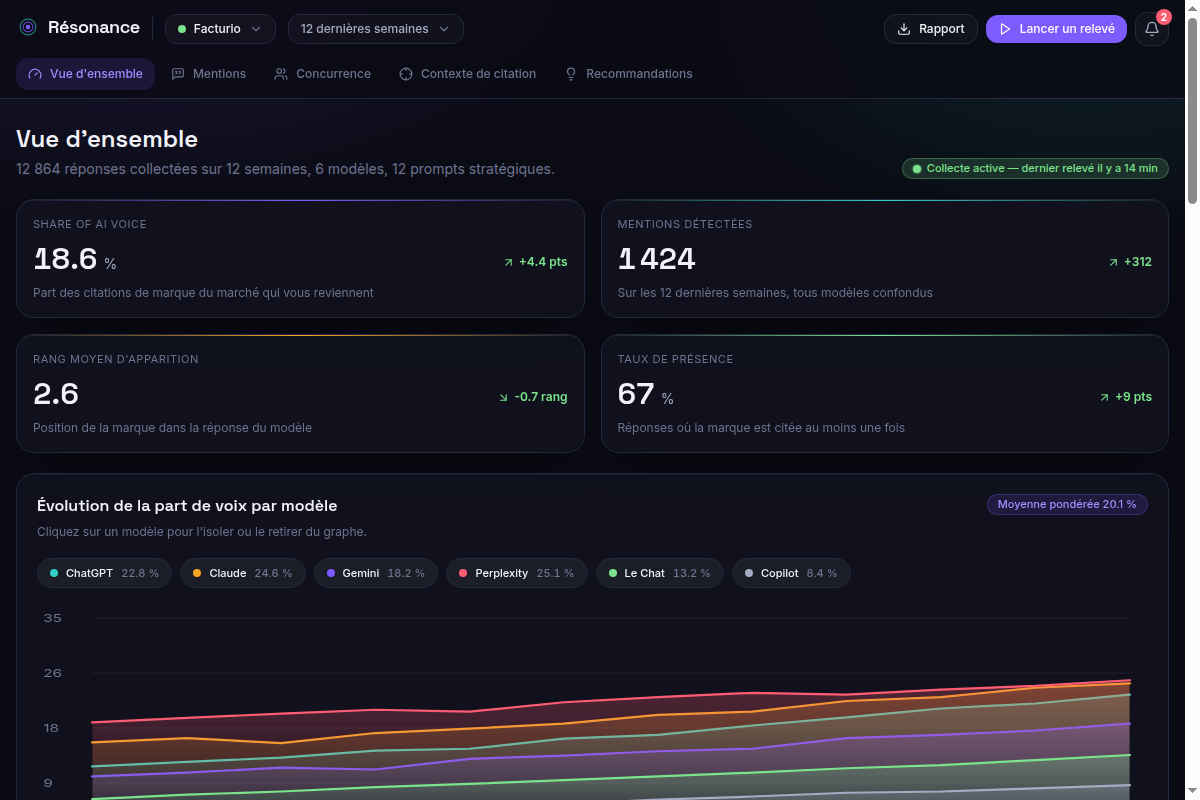Image resolution: width=1200 pixels, height=800 pixels.
Task: Click the Vue d'ensemble page title
Action: click(x=107, y=139)
